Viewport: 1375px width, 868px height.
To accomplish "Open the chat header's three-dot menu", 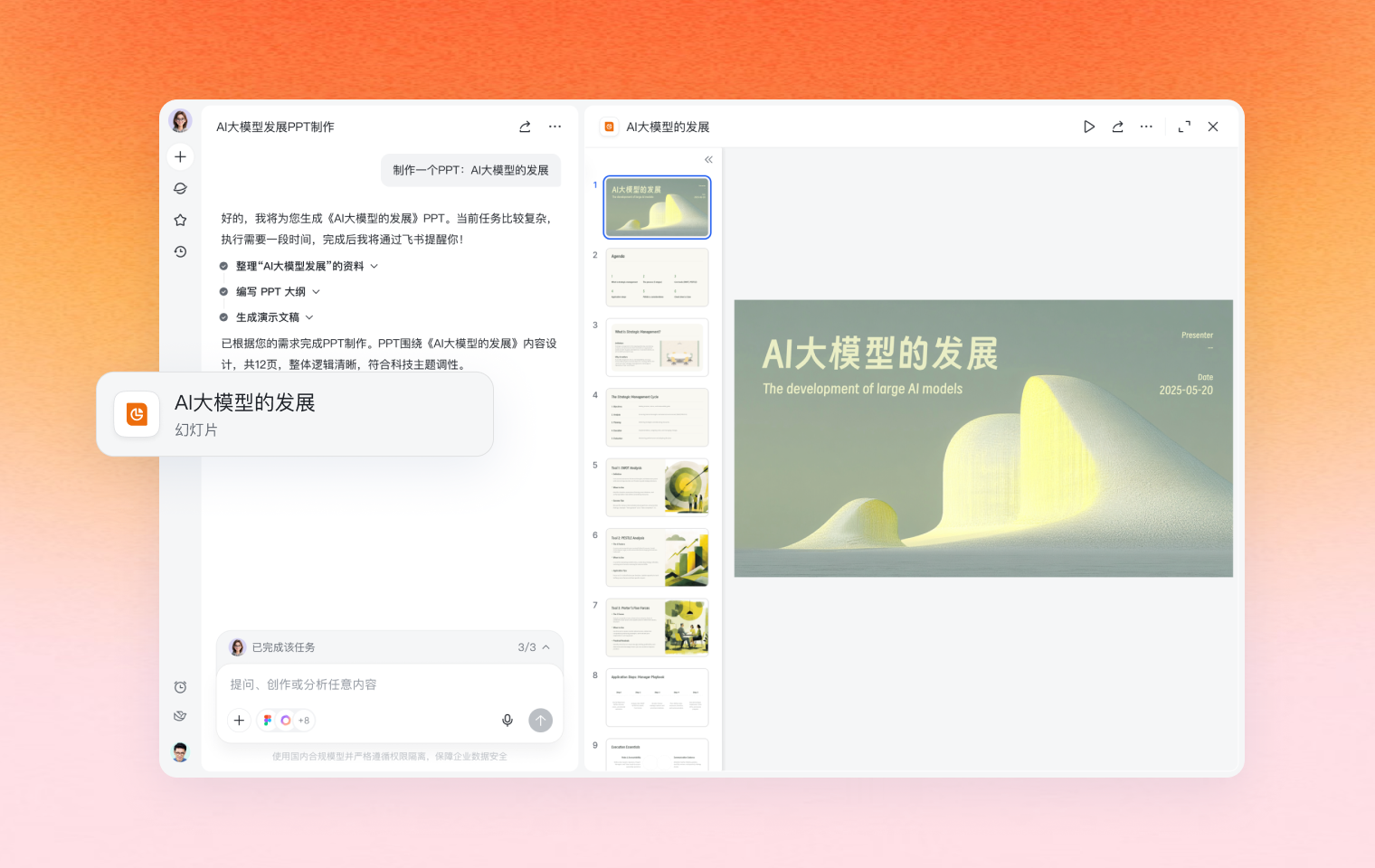I will 555,127.
